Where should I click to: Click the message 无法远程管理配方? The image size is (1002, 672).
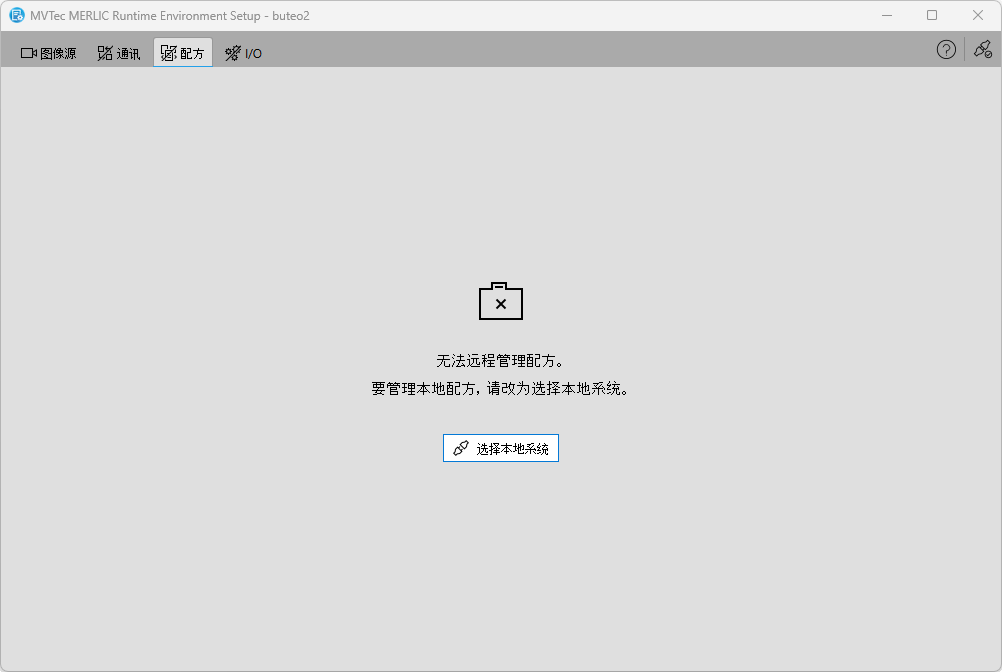tap(500, 358)
